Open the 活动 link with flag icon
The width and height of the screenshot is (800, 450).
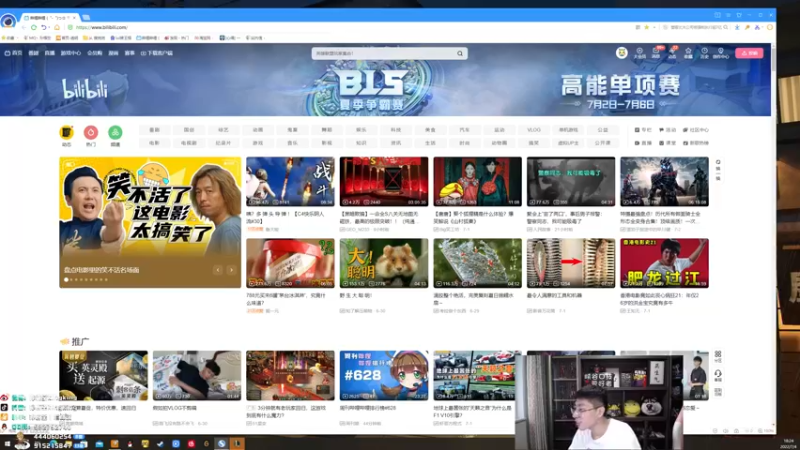tap(667, 130)
